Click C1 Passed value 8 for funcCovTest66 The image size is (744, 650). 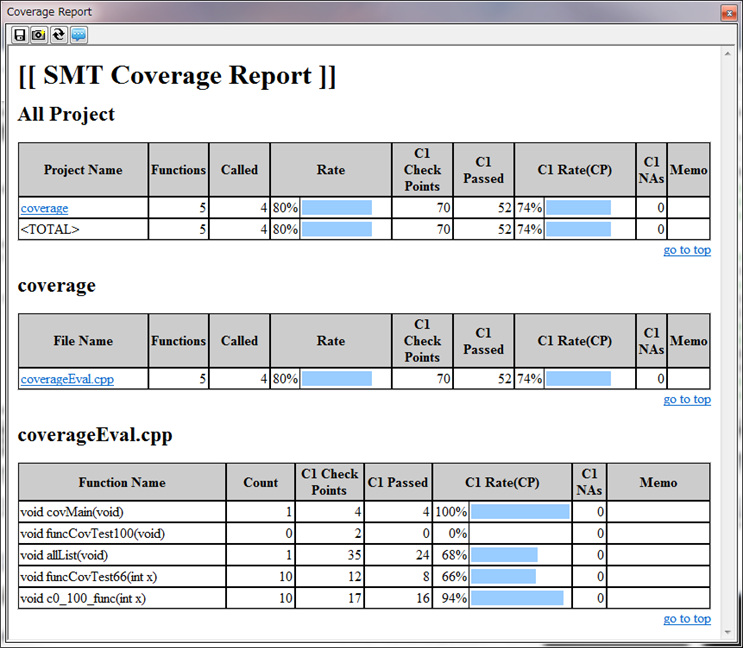426,577
